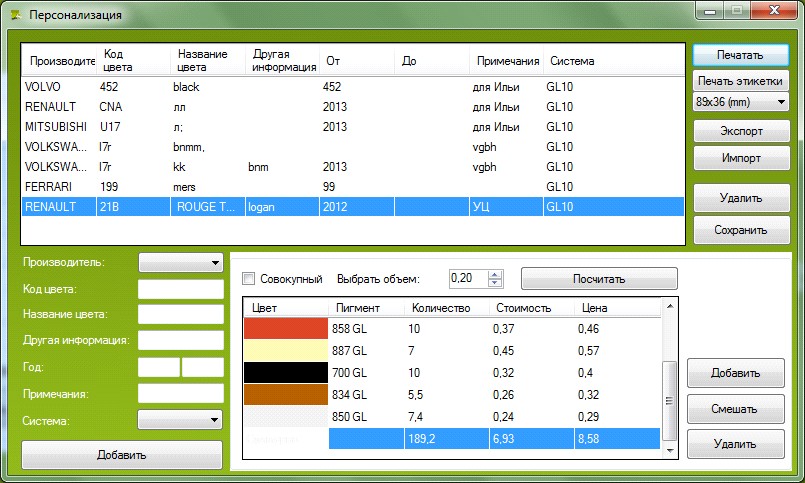Click the Печатать button
The image size is (805, 483).
point(741,55)
